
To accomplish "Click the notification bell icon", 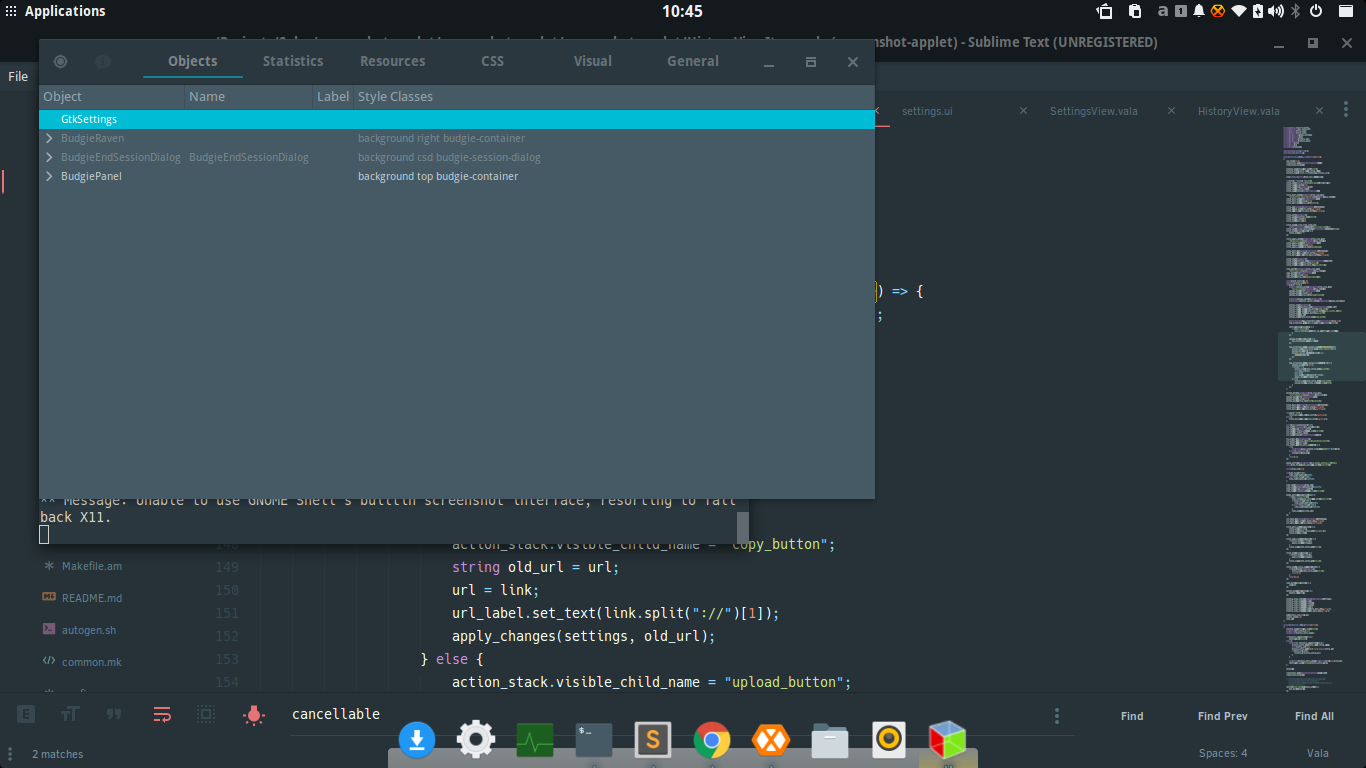I will click(1199, 11).
